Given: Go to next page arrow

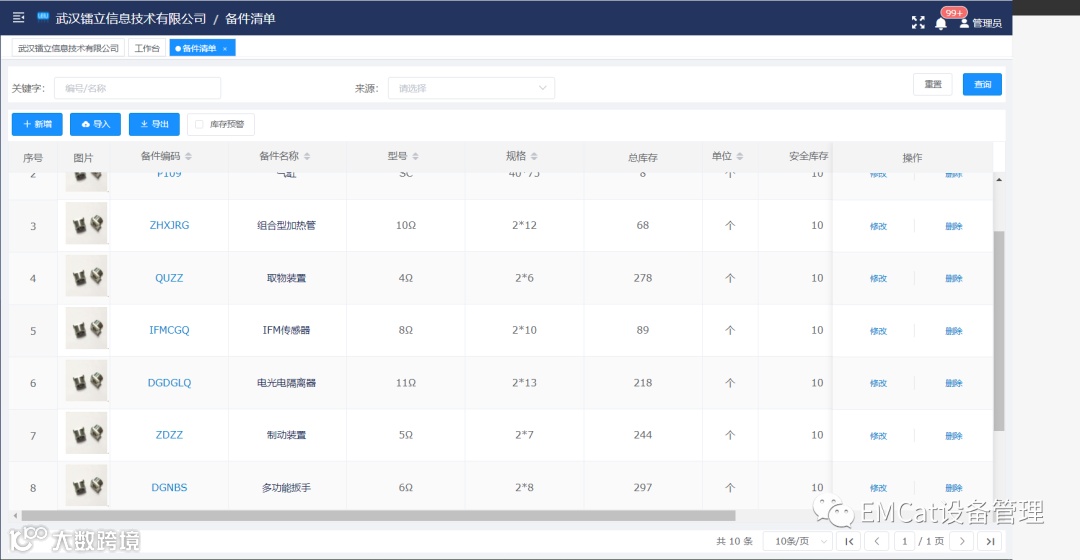Looking at the screenshot, I should (962, 541).
